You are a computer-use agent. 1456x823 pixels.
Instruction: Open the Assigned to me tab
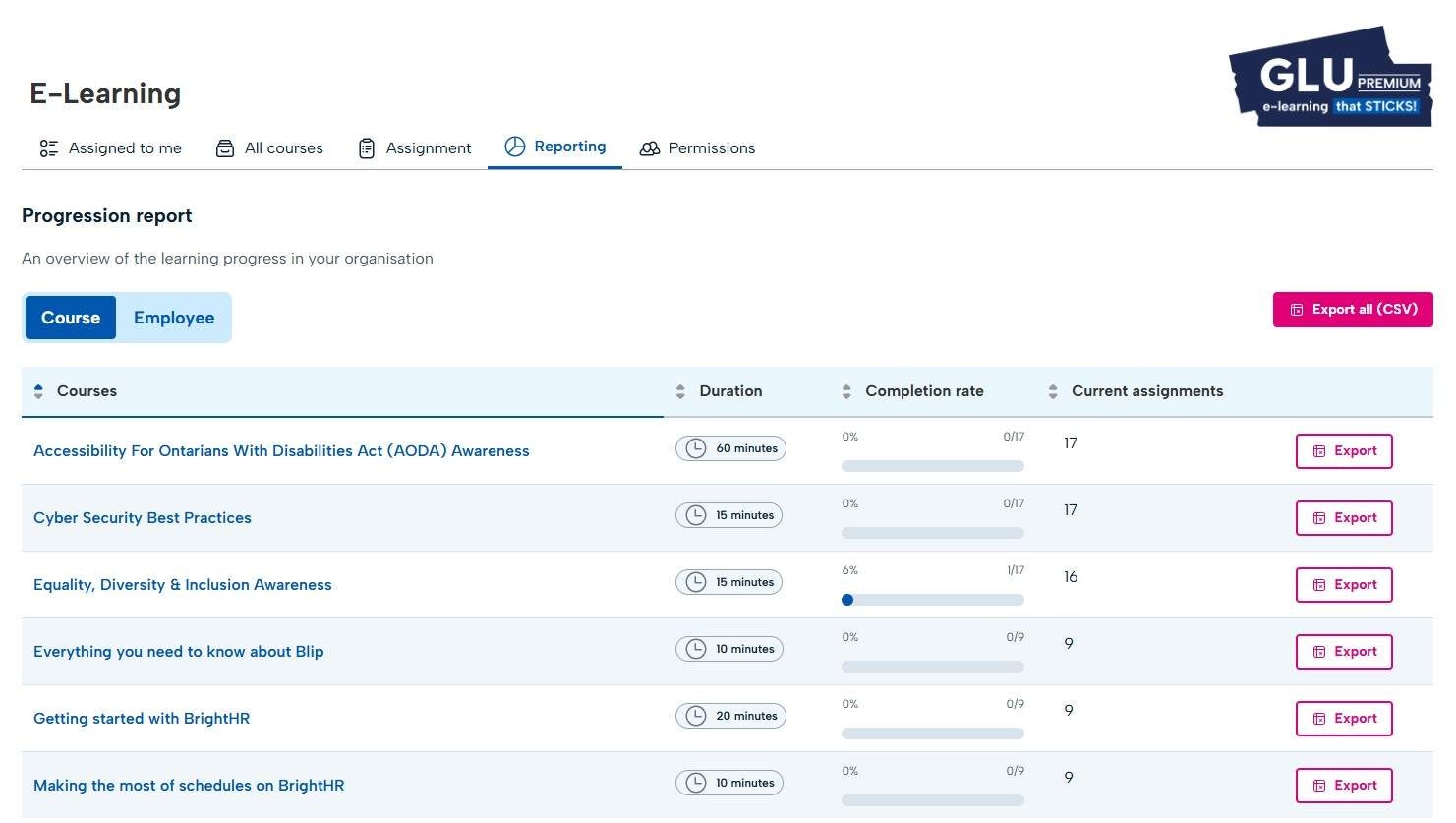point(110,147)
